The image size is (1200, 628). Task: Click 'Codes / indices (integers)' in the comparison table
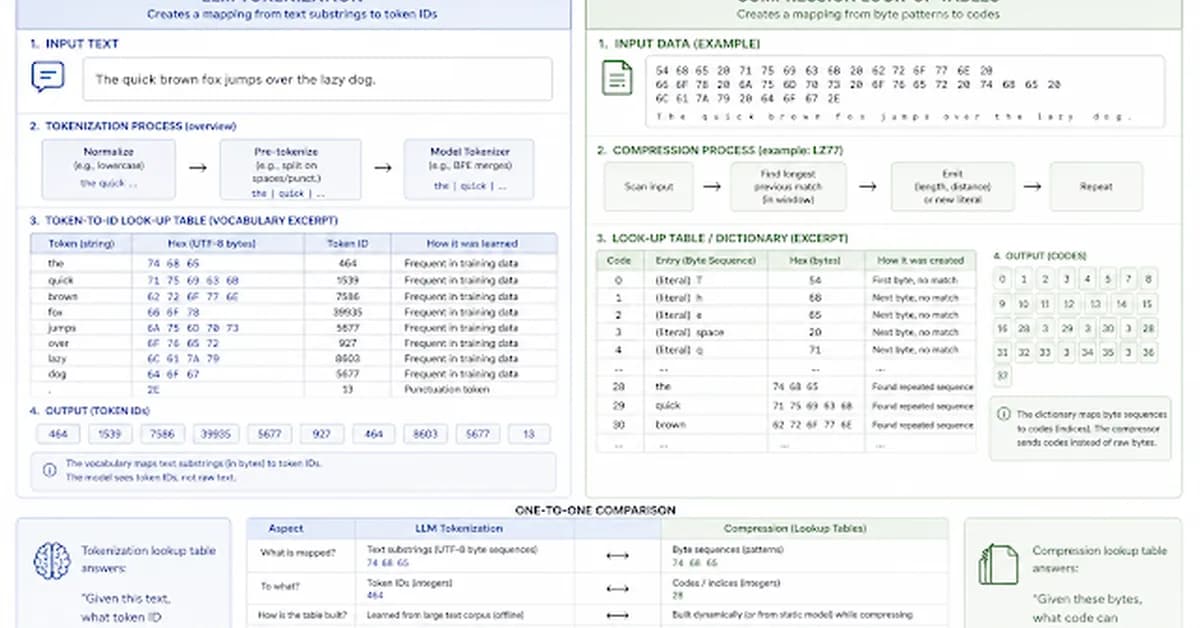(x=726, y=583)
